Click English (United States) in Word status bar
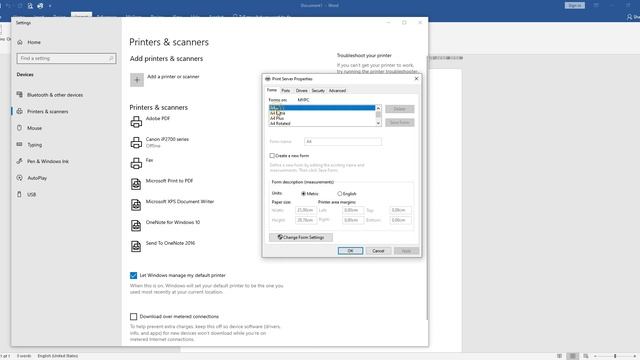 click(58, 356)
